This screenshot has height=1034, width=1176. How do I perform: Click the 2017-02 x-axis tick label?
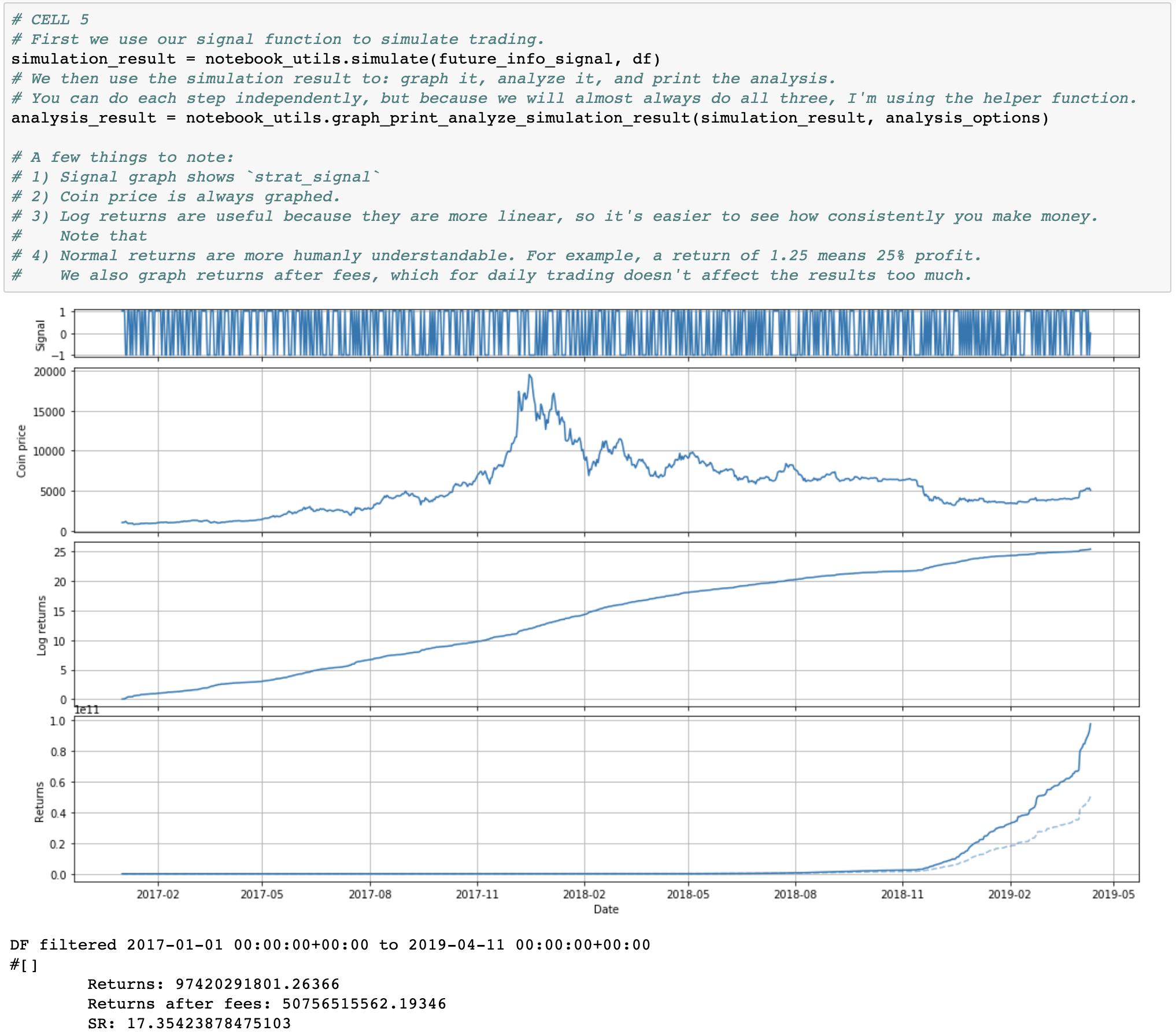click(x=158, y=894)
